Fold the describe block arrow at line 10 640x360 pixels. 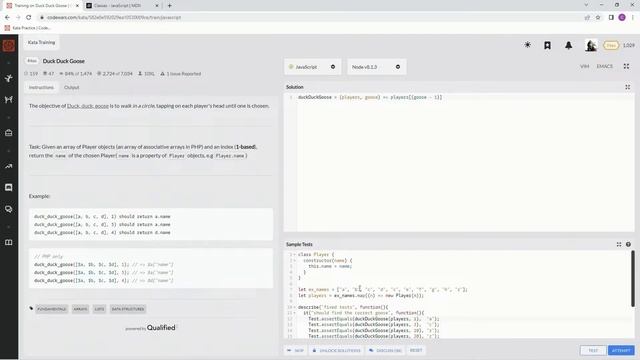click(x=294, y=307)
